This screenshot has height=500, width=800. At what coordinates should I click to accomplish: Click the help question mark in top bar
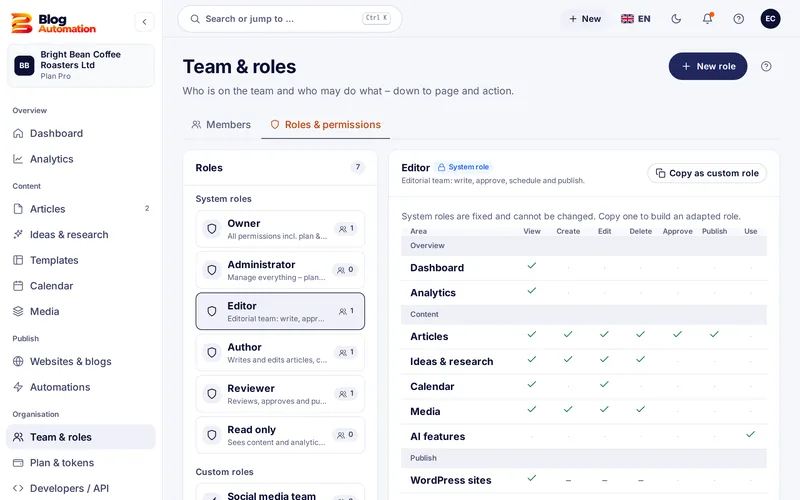point(738,19)
